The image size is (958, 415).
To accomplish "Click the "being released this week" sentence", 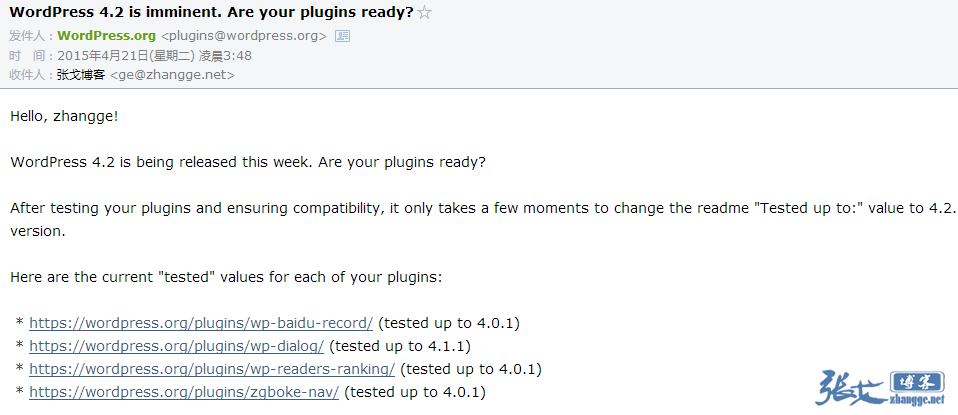I will coord(248,162).
